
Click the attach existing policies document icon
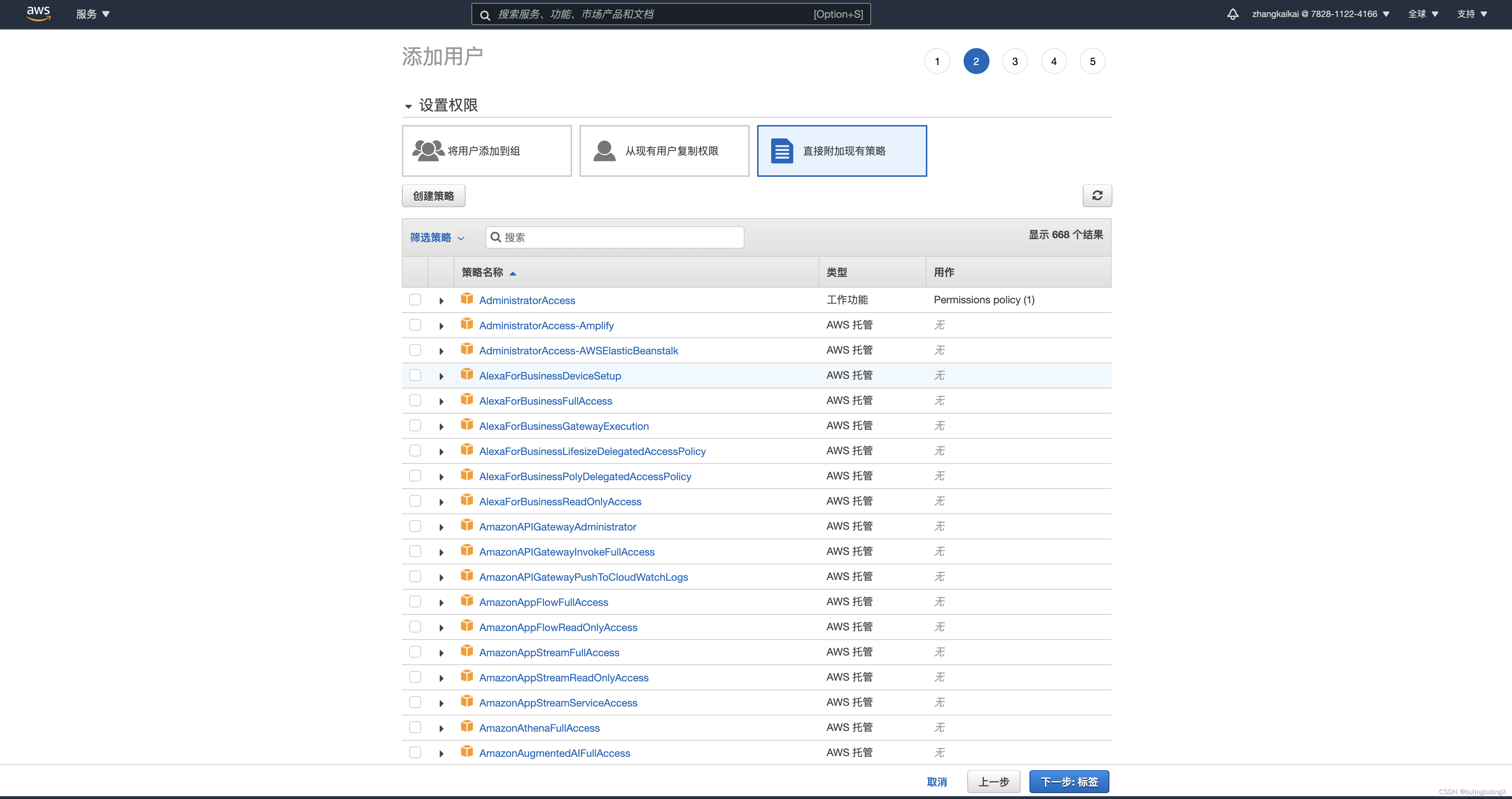[782, 151]
